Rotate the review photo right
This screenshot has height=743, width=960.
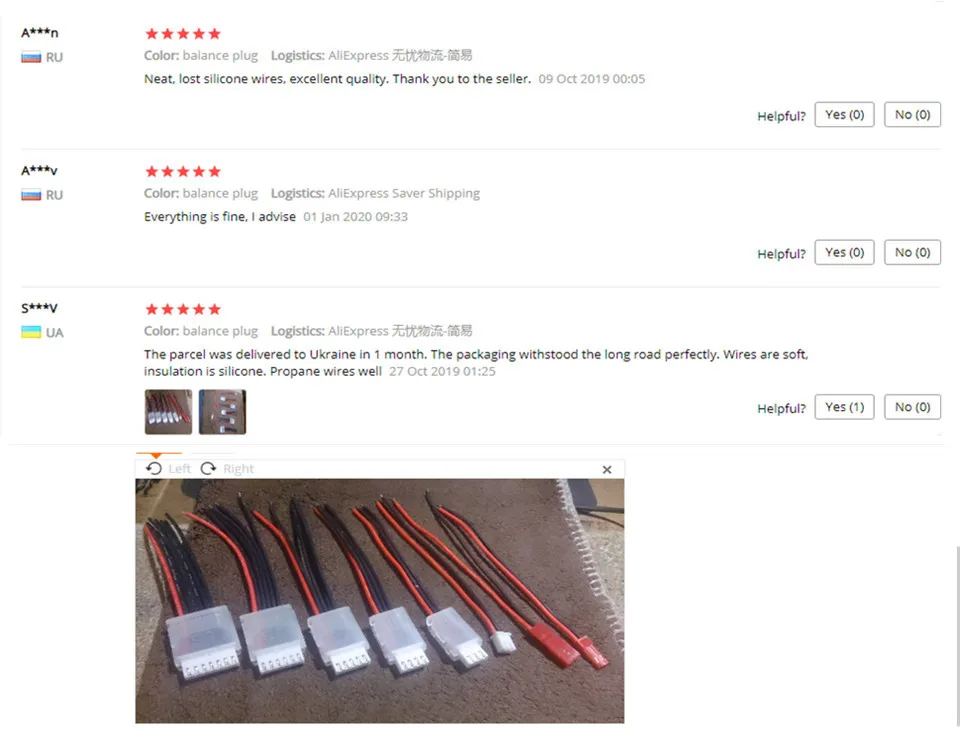227,469
